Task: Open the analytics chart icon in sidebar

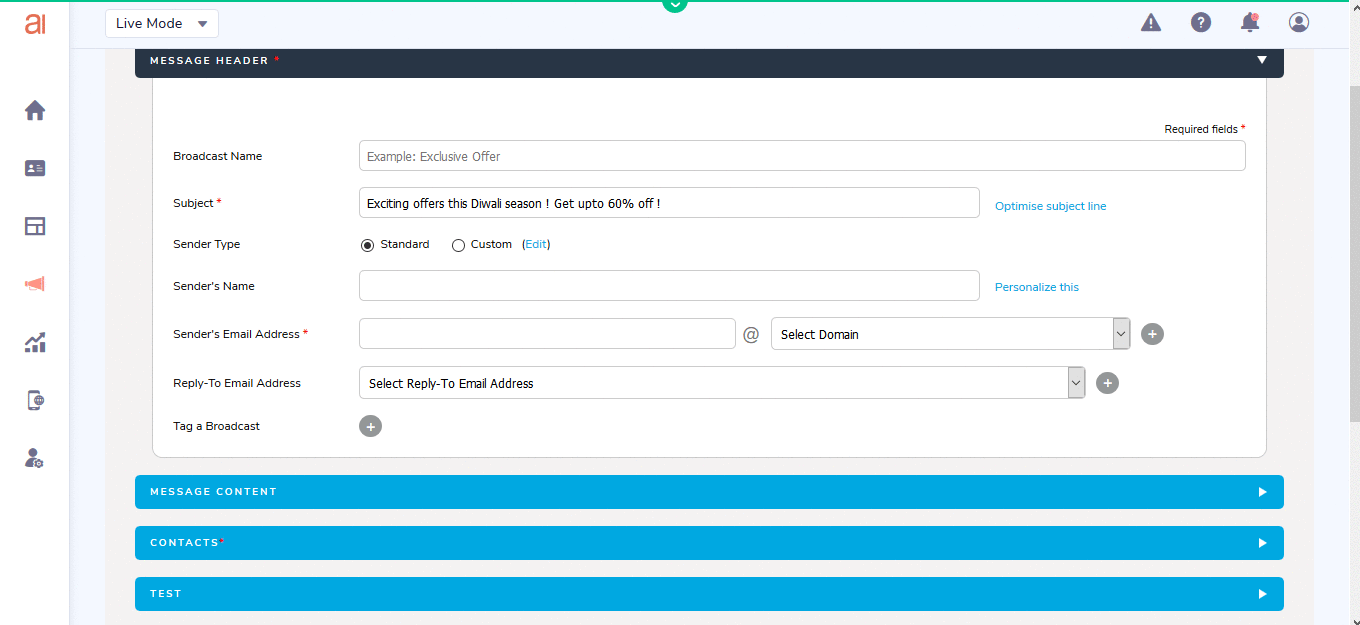Action: (35, 343)
